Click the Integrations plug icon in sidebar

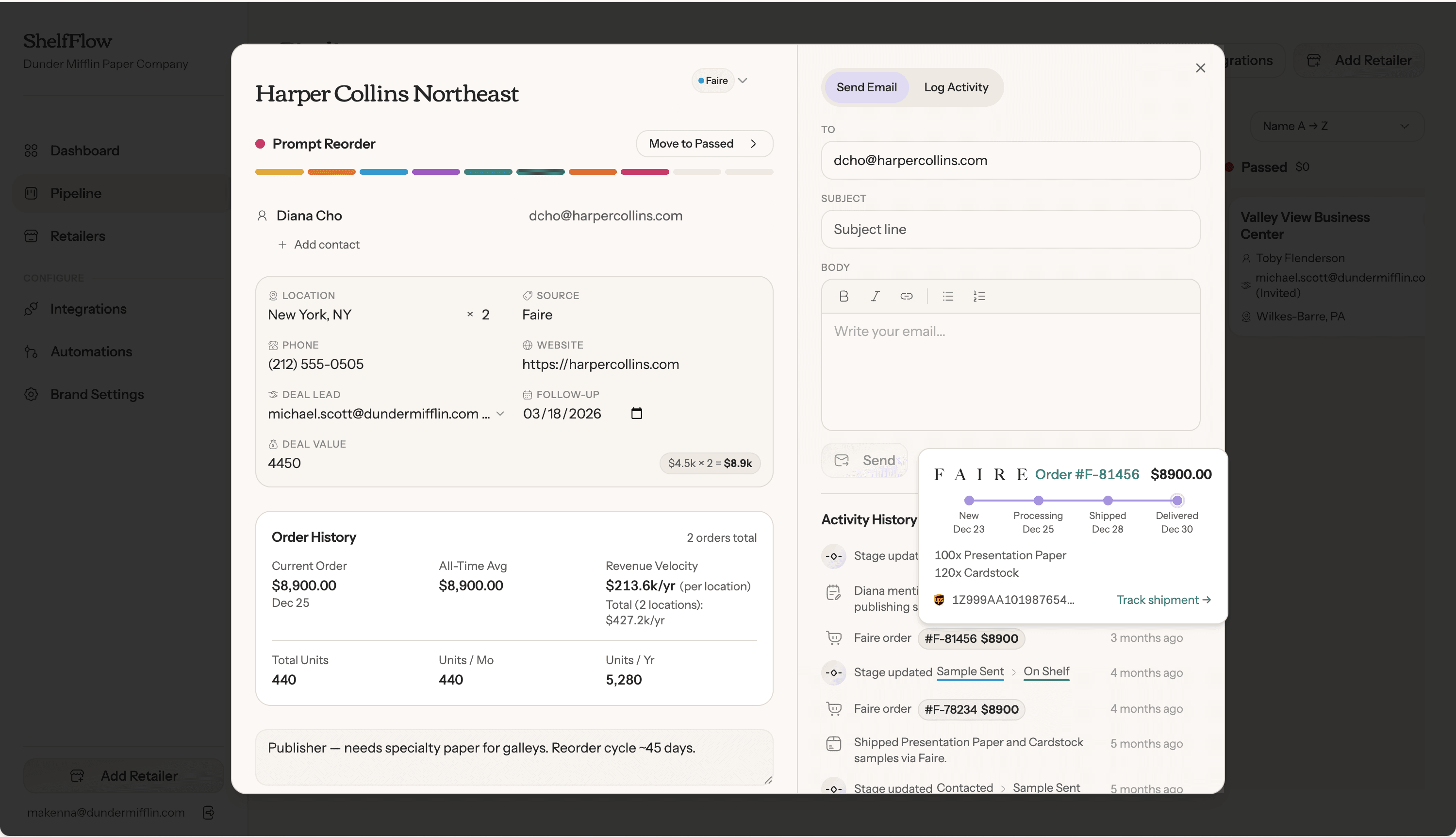coord(31,309)
